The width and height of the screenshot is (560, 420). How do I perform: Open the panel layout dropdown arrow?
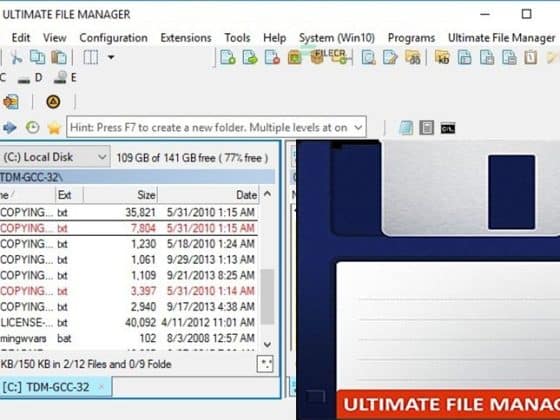point(111,57)
